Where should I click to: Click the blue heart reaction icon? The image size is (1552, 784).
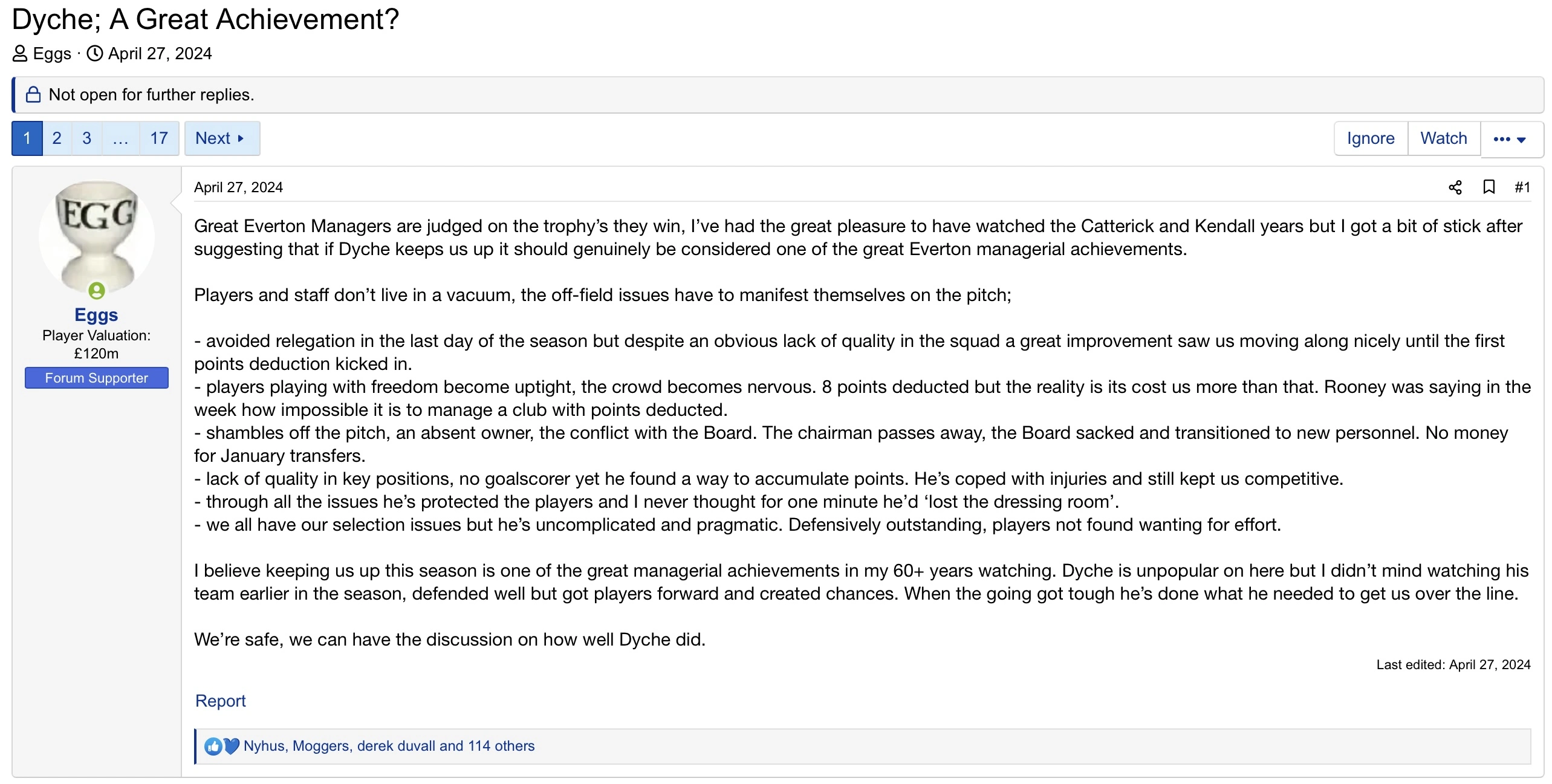click(231, 747)
